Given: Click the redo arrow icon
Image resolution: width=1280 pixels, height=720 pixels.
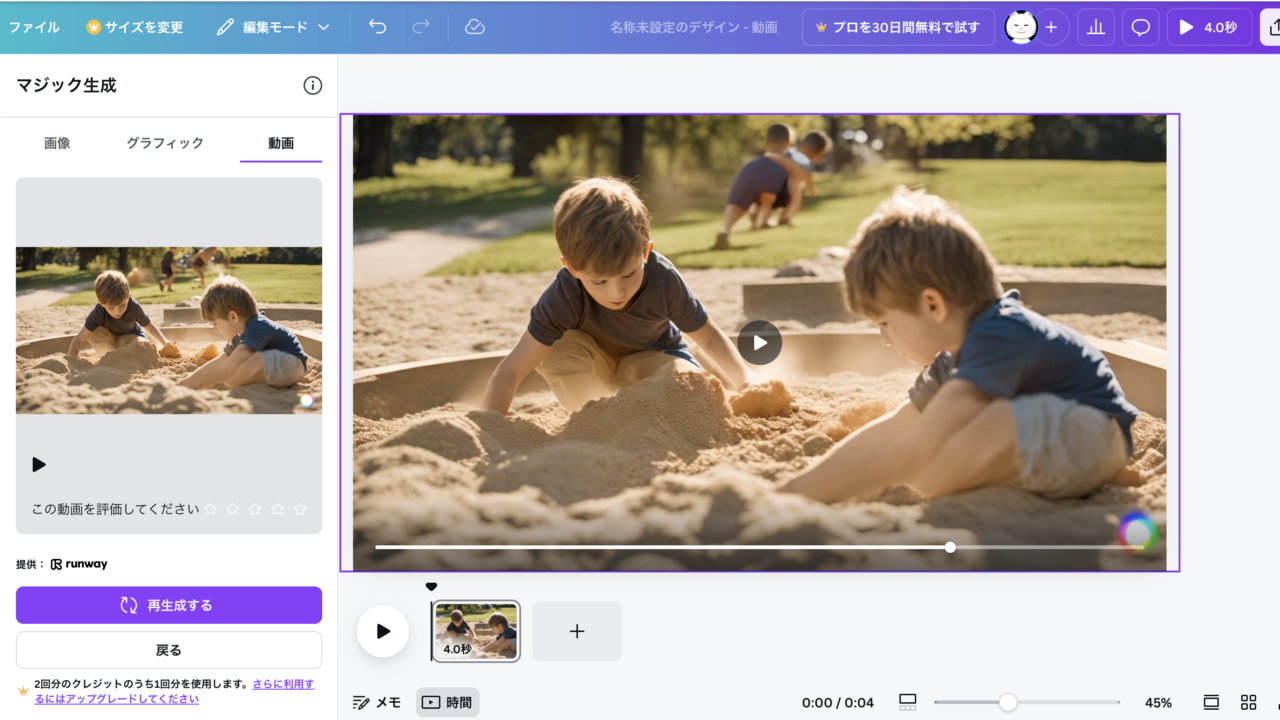Looking at the screenshot, I should tap(421, 27).
